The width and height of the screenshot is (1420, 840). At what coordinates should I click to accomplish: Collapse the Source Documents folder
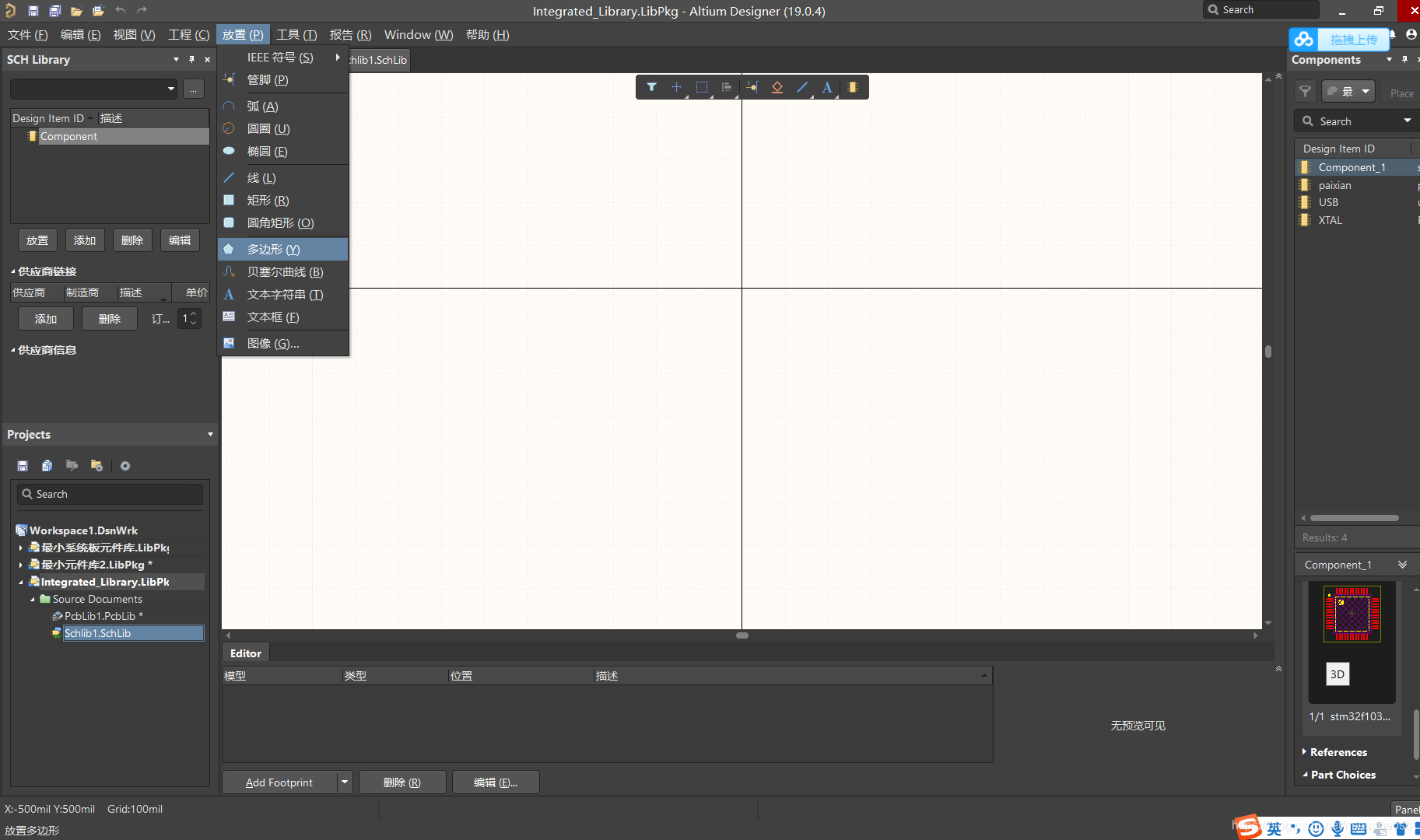point(33,599)
